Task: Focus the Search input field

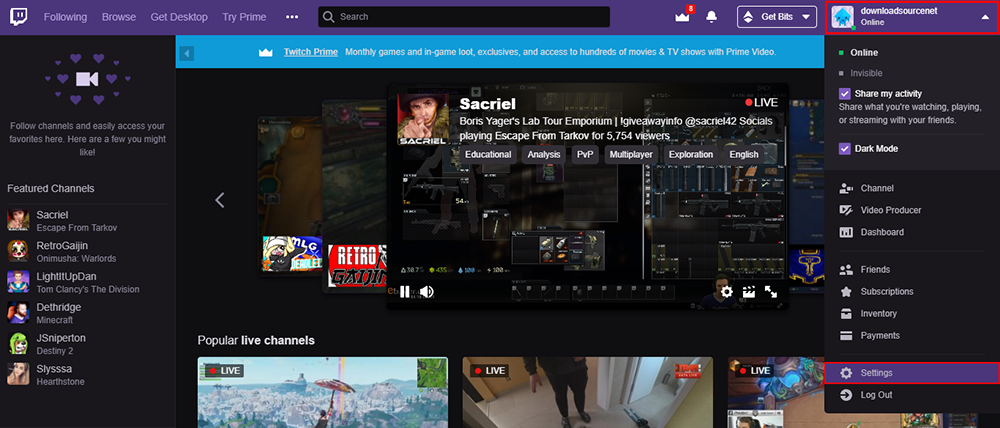Action: click(464, 17)
